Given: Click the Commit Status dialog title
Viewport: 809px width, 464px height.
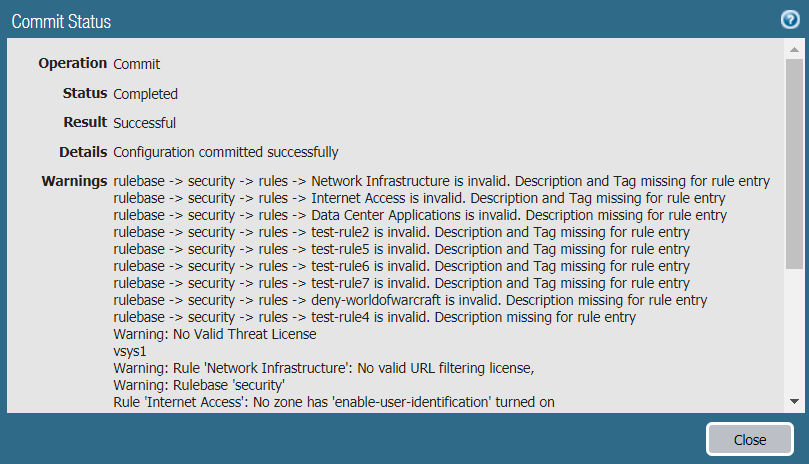Looking at the screenshot, I should pyautogui.click(x=61, y=21).
